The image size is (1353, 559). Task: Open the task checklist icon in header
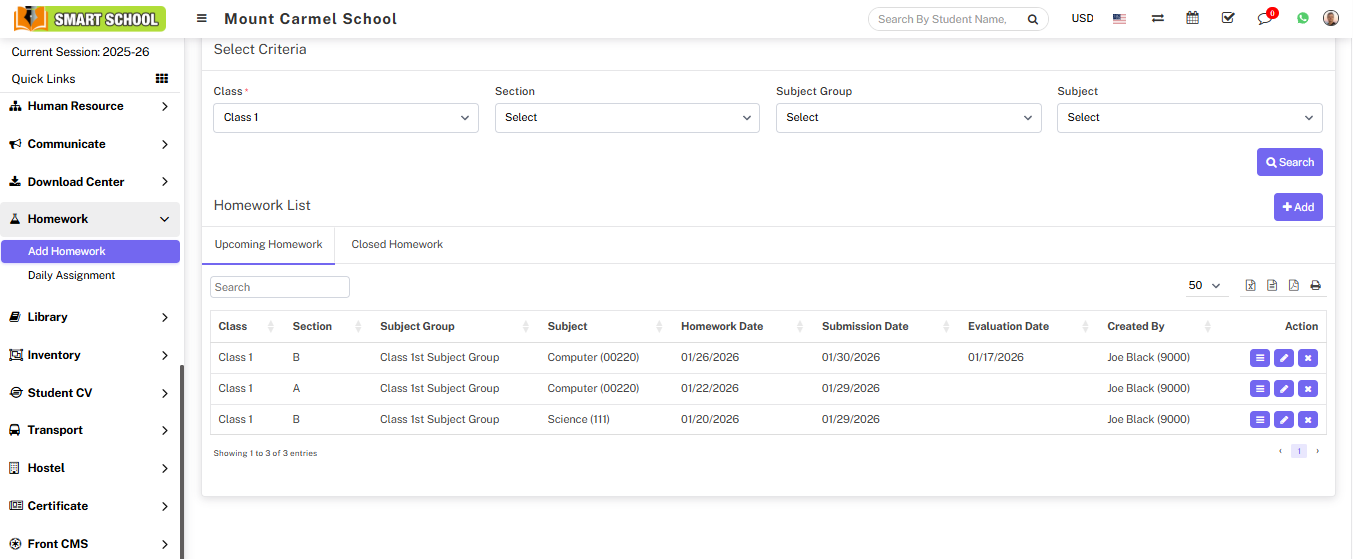(1228, 18)
